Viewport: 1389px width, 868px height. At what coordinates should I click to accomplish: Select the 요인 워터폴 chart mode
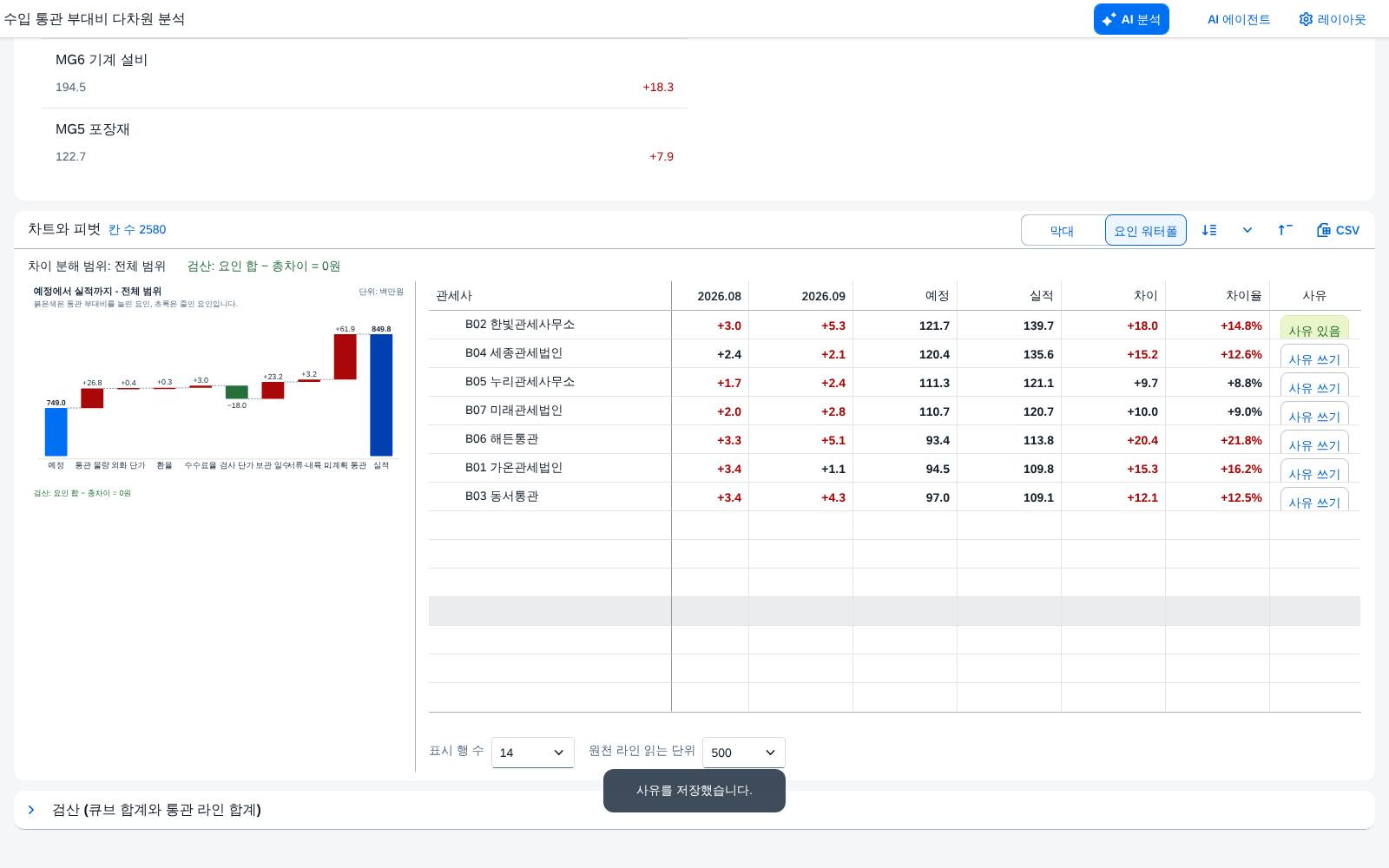[1145, 230]
